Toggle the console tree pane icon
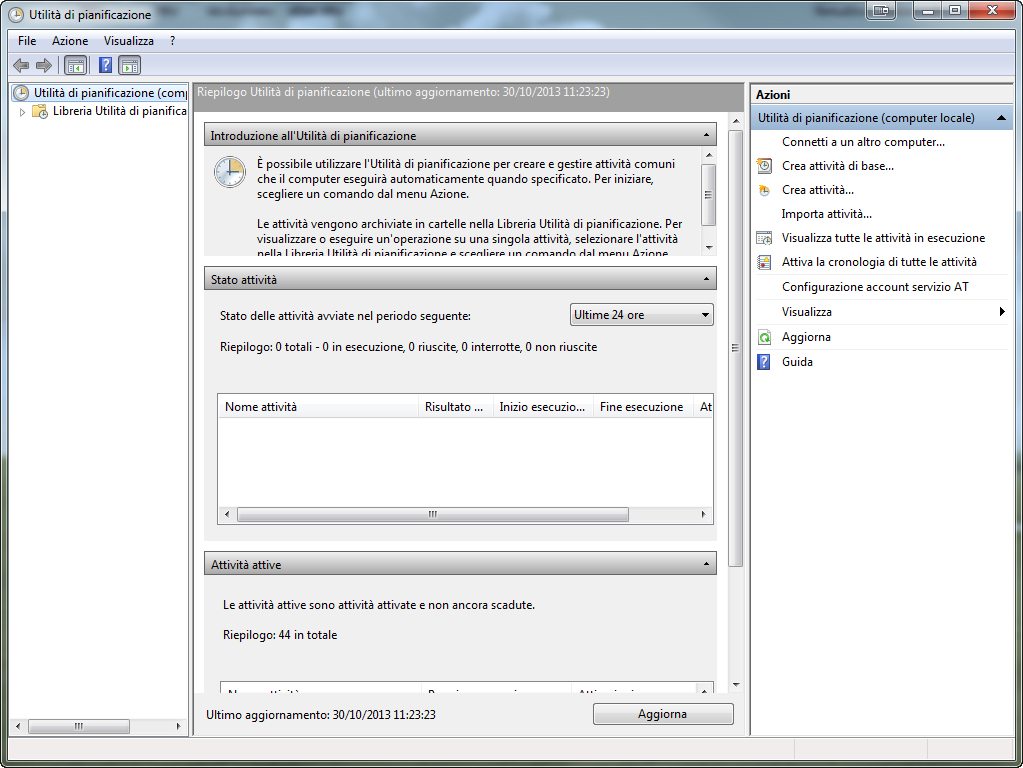This screenshot has height=768, width=1023. click(x=75, y=66)
